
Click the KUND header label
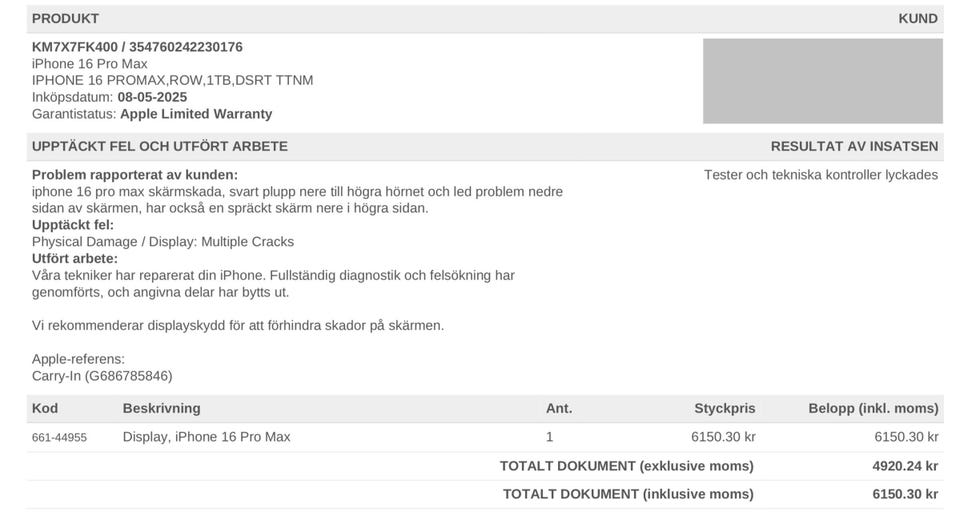pyautogui.click(x=917, y=19)
